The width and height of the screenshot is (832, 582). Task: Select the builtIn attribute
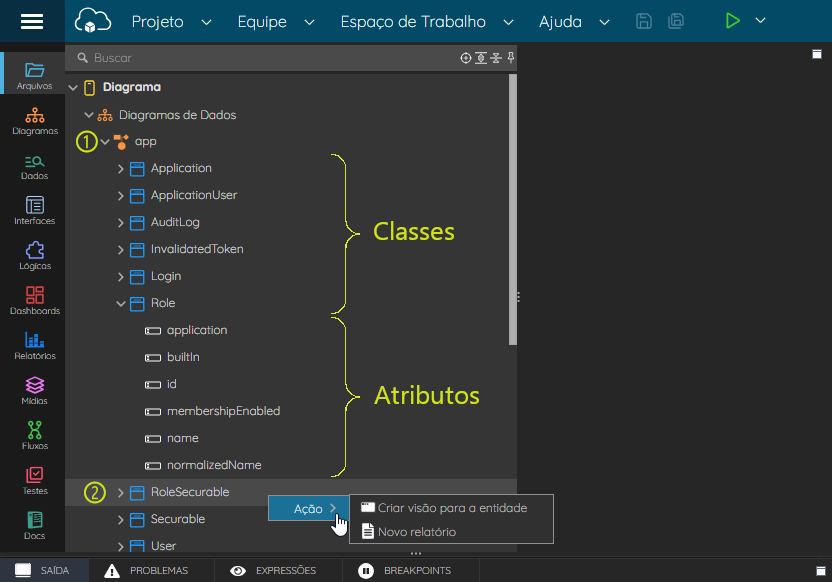[x=183, y=357]
